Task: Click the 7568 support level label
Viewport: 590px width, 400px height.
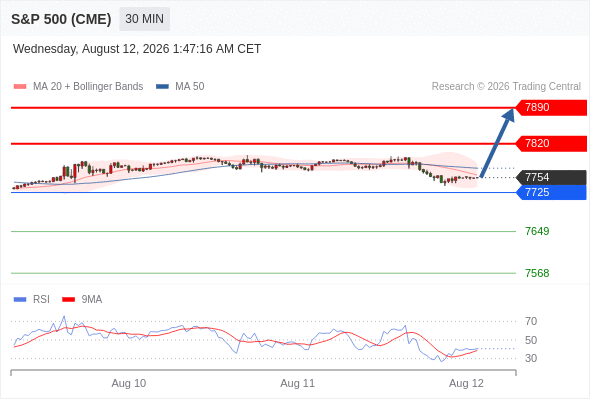Action: click(x=537, y=273)
